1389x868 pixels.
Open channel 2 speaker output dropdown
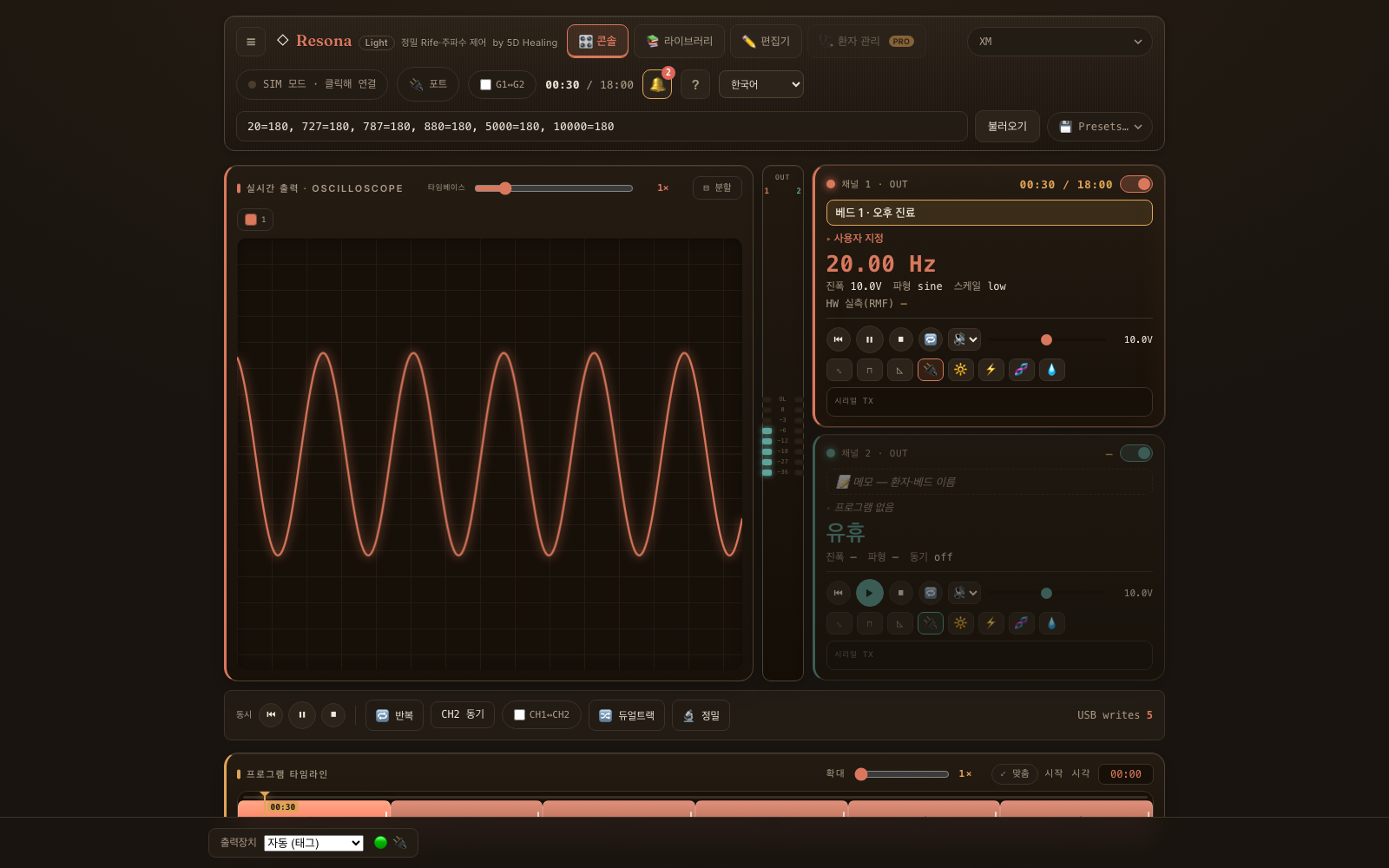tap(964, 593)
